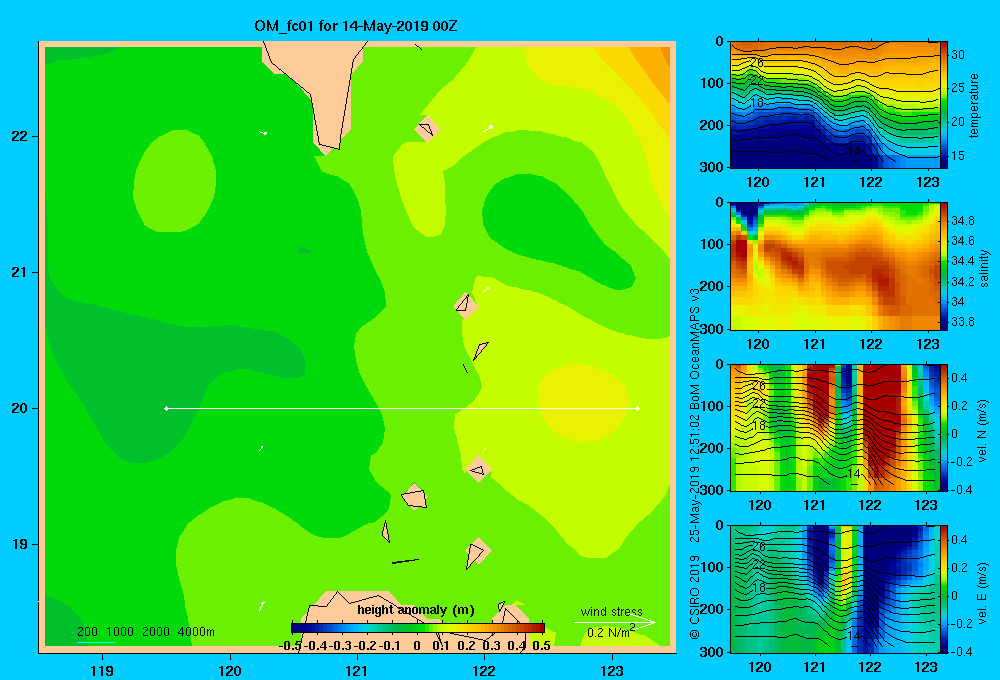Open the northward velocity section panel
This screenshot has width=1000, height=680.
click(835, 427)
